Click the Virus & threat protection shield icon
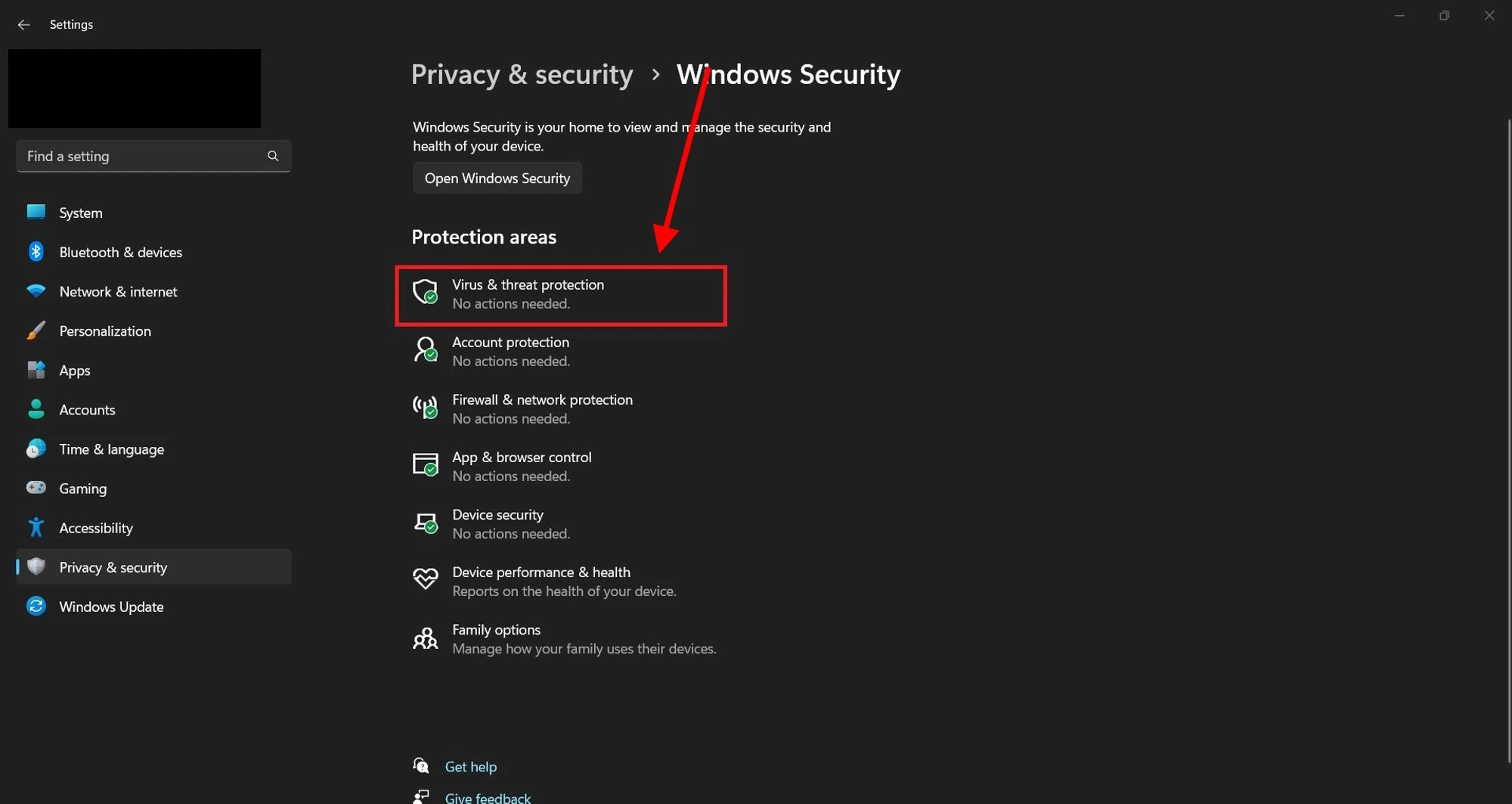The width and height of the screenshot is (1512, 804). (425, 292)
